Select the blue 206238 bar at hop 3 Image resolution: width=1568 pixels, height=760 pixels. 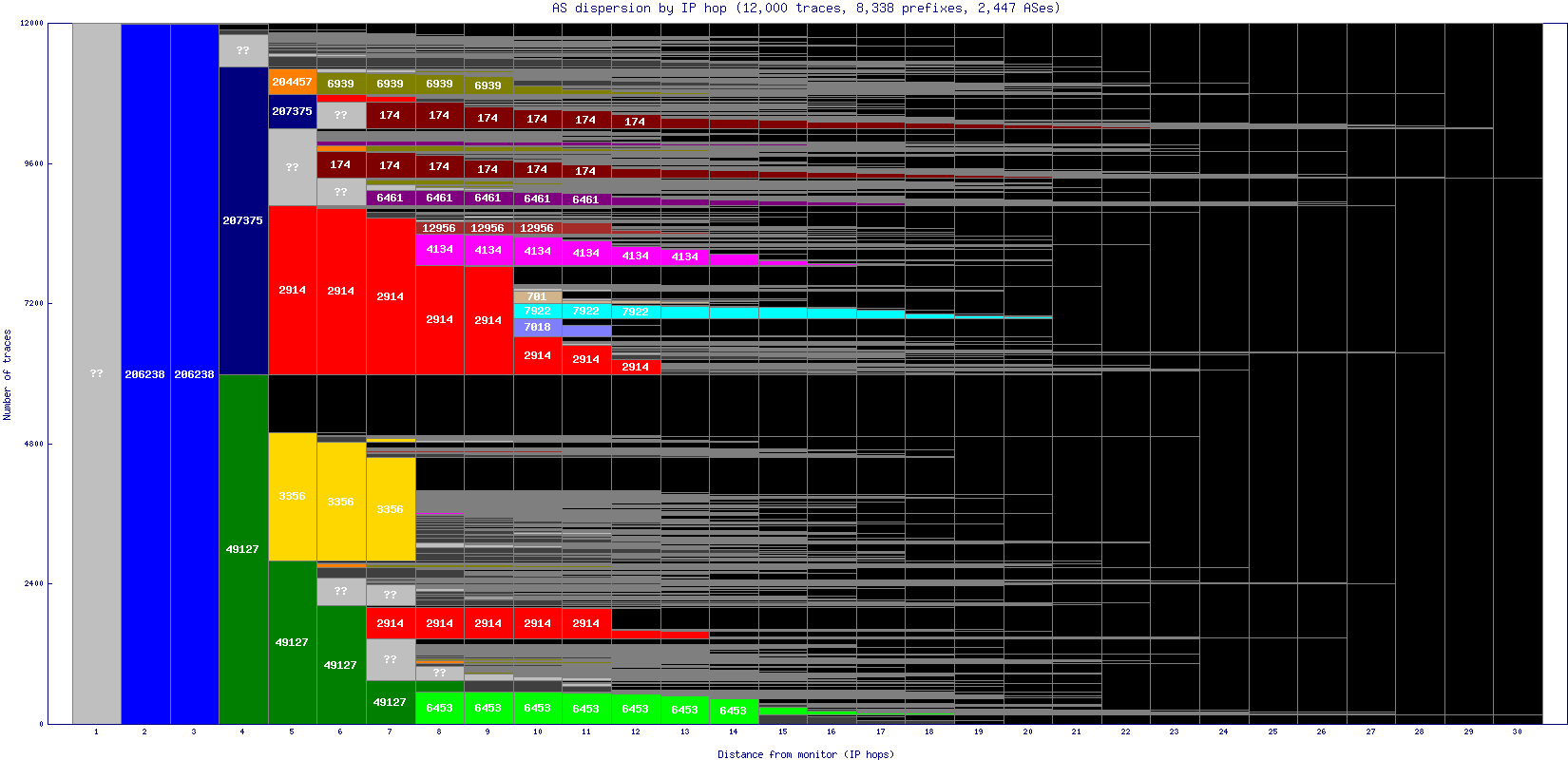(x=195, y=373)
